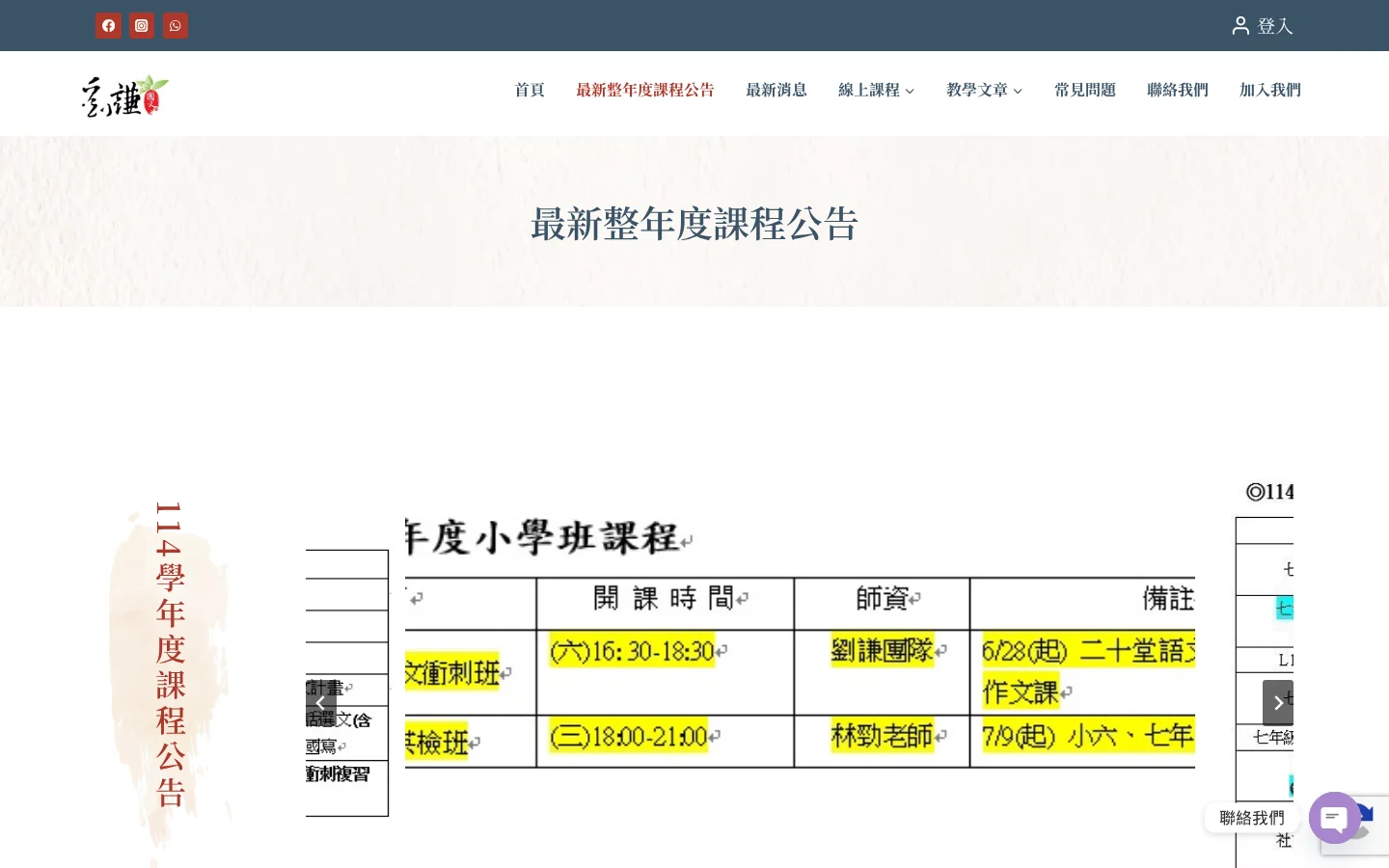Screen dimensions: 1389x868
Task: Open the purple chat bubble widget
Action: point(1334,817)
